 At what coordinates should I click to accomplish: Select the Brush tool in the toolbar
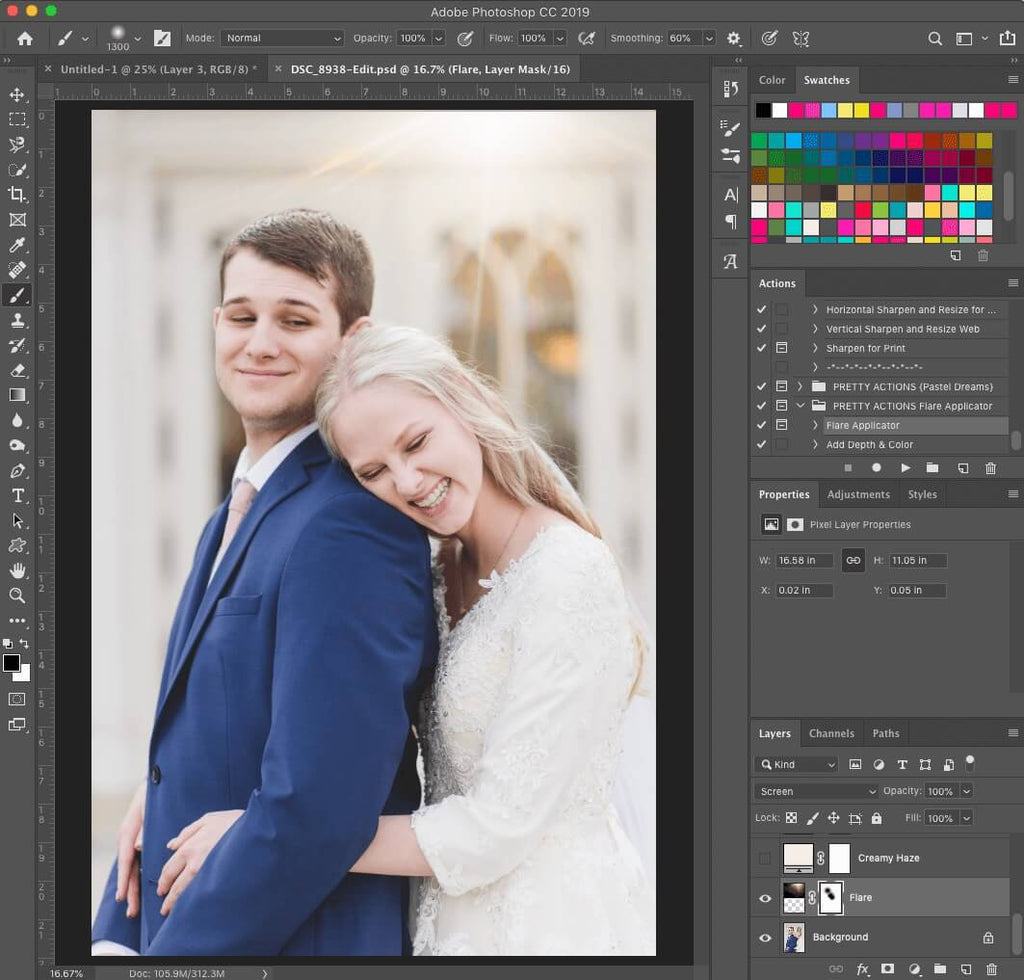pos(15,295)
